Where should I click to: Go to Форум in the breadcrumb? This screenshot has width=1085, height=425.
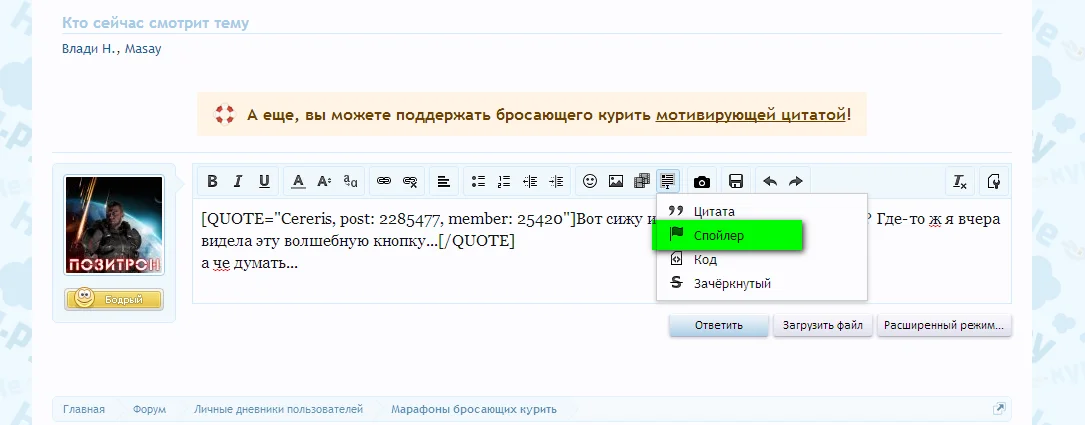149,409
